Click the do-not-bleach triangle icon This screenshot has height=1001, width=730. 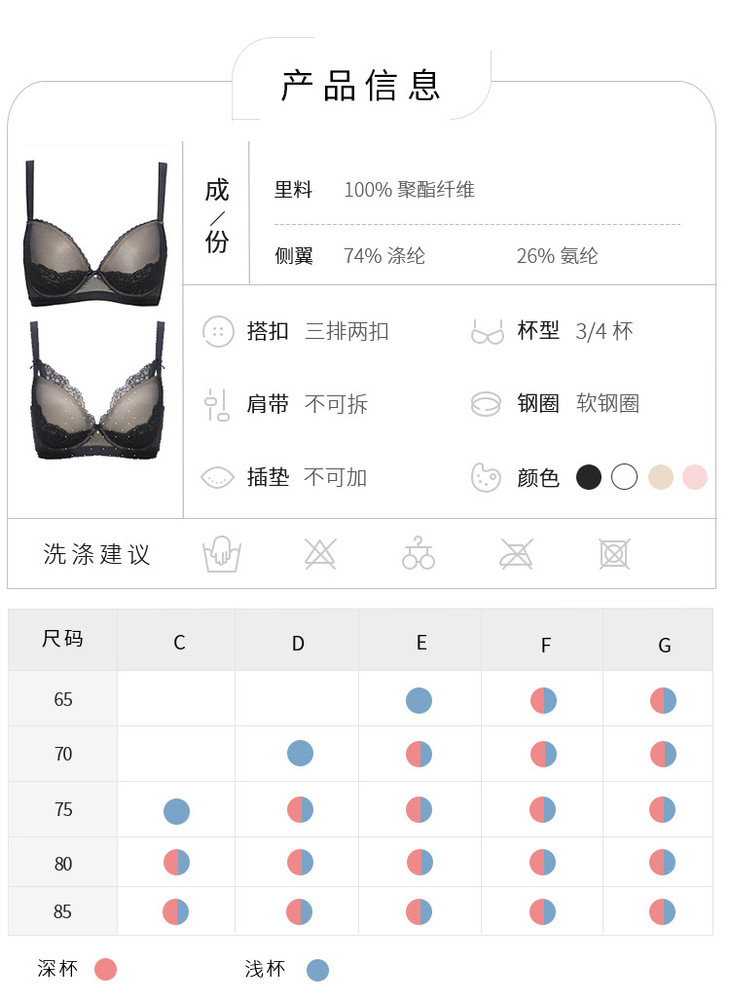pos(320,553)
